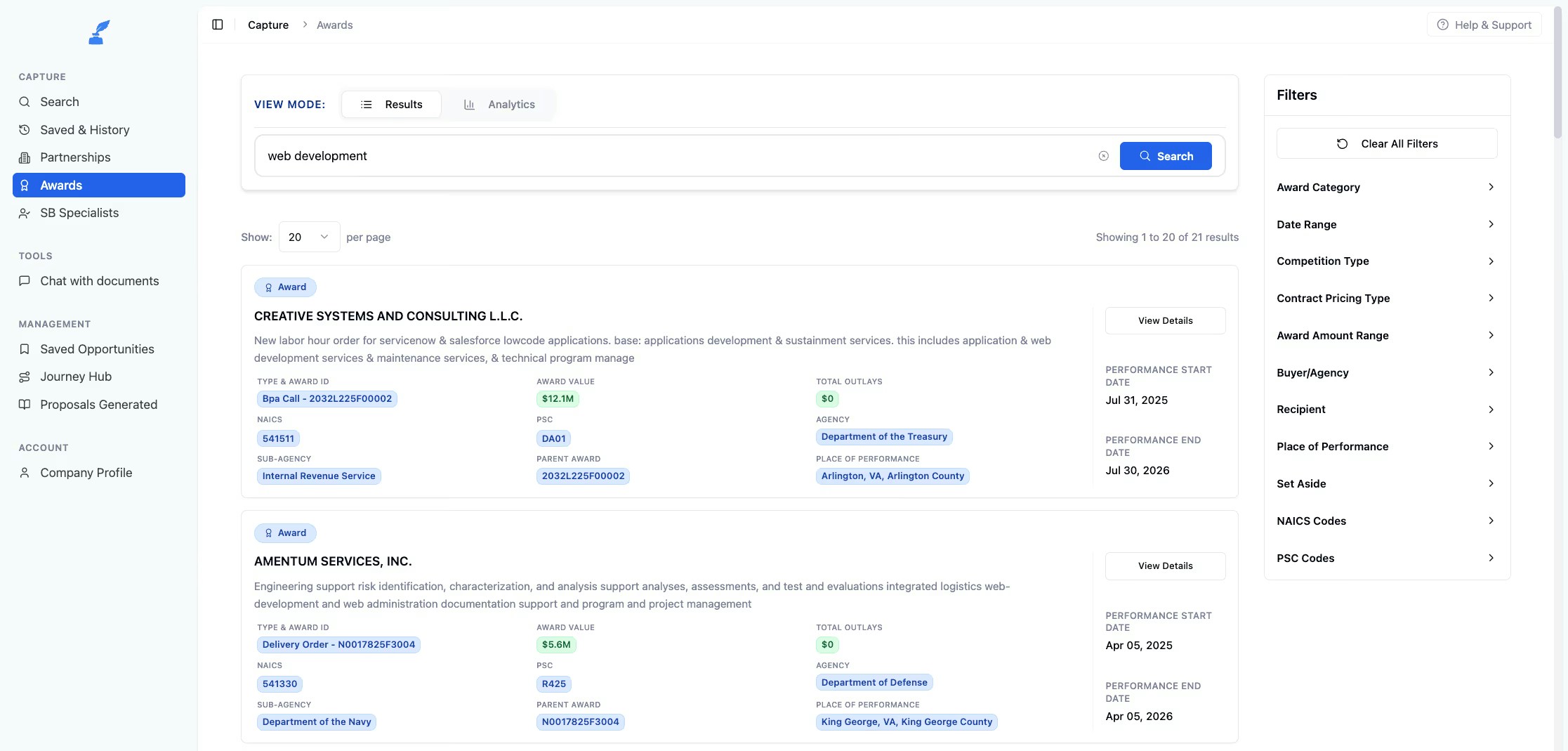This screenshot has width=1568, height=751.
Task: Click inside the web development search field
Action: coord(632,156)
